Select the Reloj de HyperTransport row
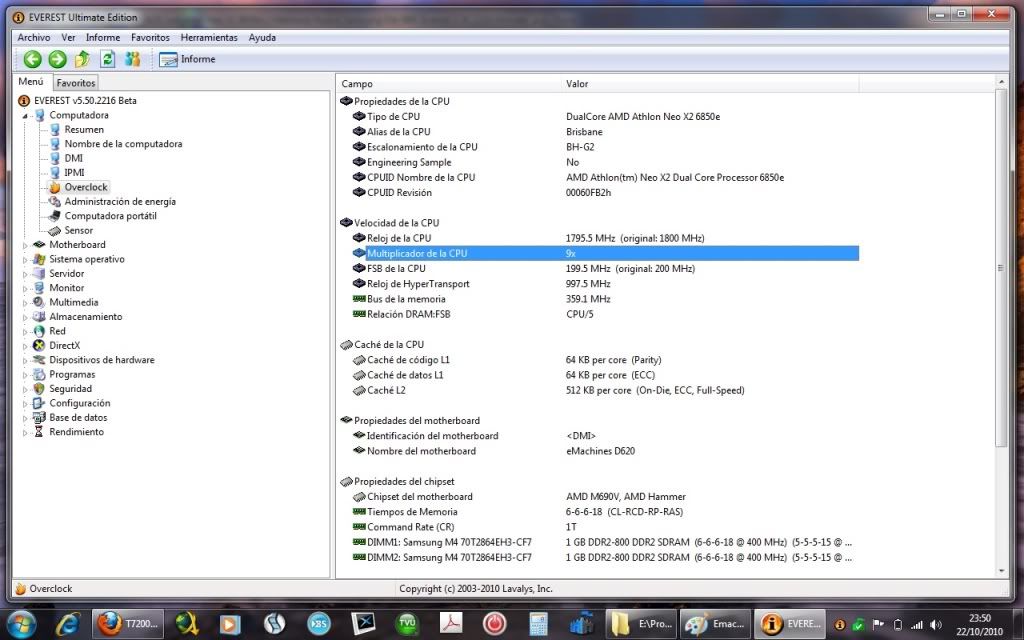Screen dimensions: 1024x640 pyautogui.click(x=599, y=283)
